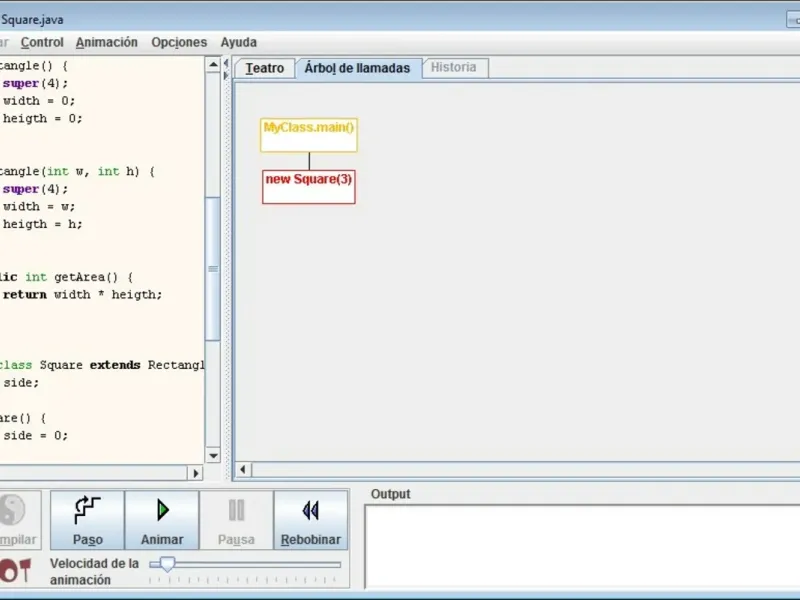
Task: Collapse the code pane with the splitter's left arrow
Action: 226,63
